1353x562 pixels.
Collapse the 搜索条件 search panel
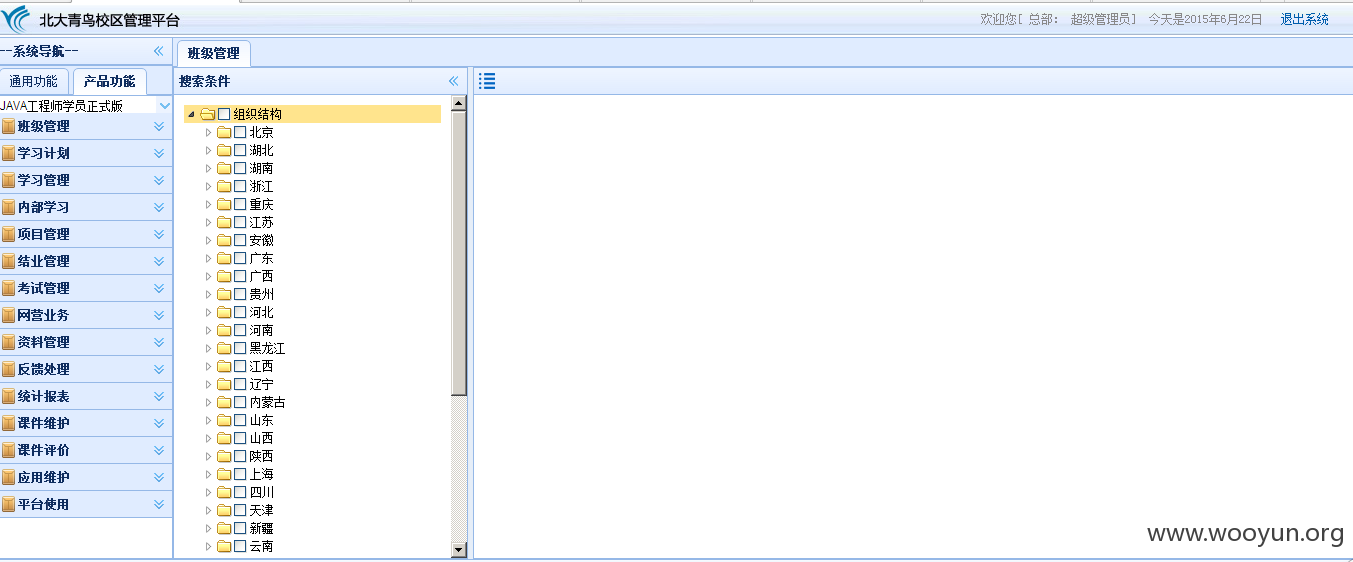453,81
